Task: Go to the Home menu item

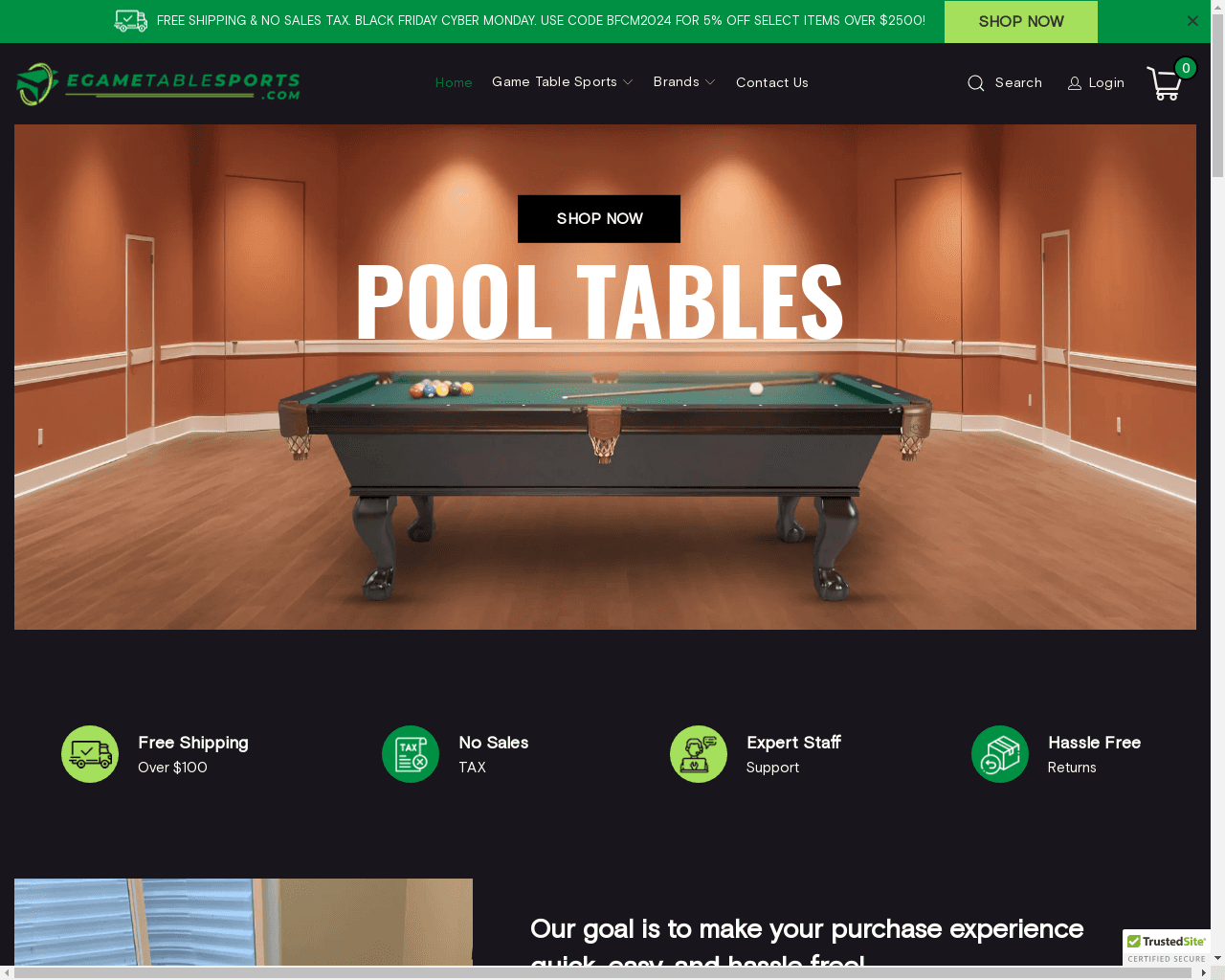Action: tap(454, 83)
